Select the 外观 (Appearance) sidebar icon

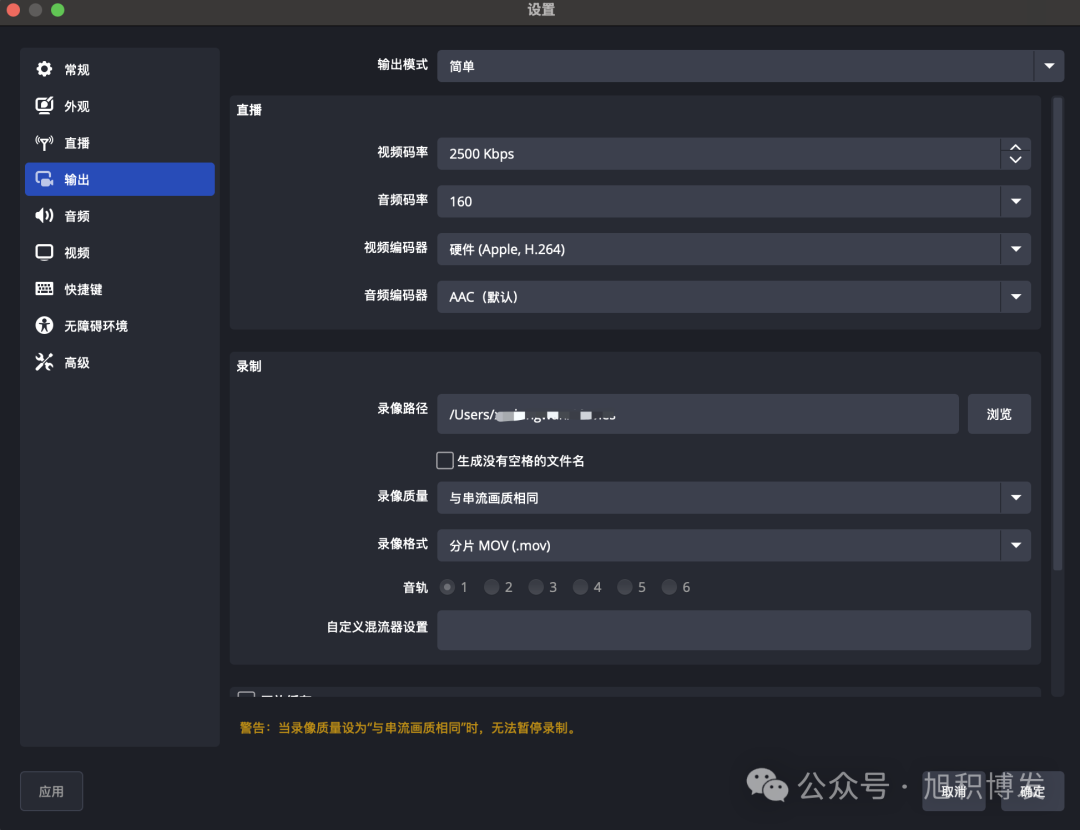pos(44,106)
